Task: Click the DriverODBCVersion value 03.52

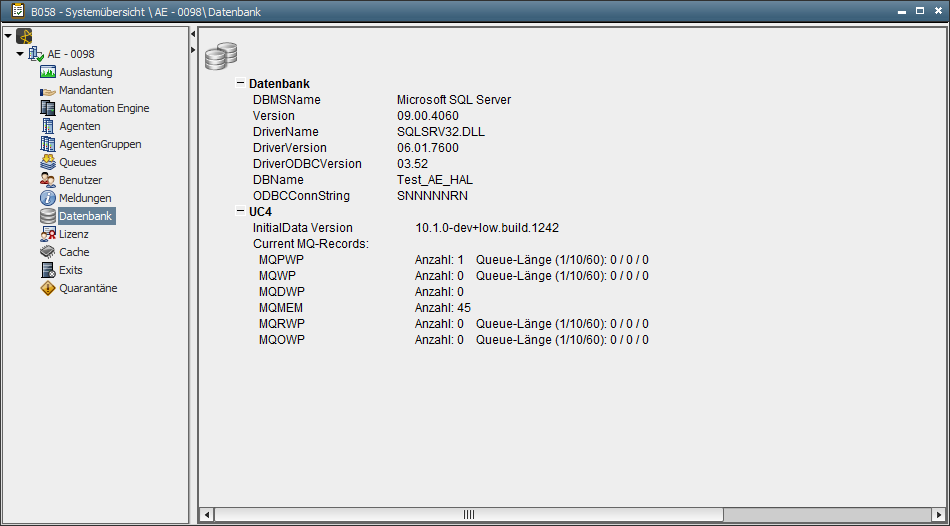Action: (x=413, y=164)
